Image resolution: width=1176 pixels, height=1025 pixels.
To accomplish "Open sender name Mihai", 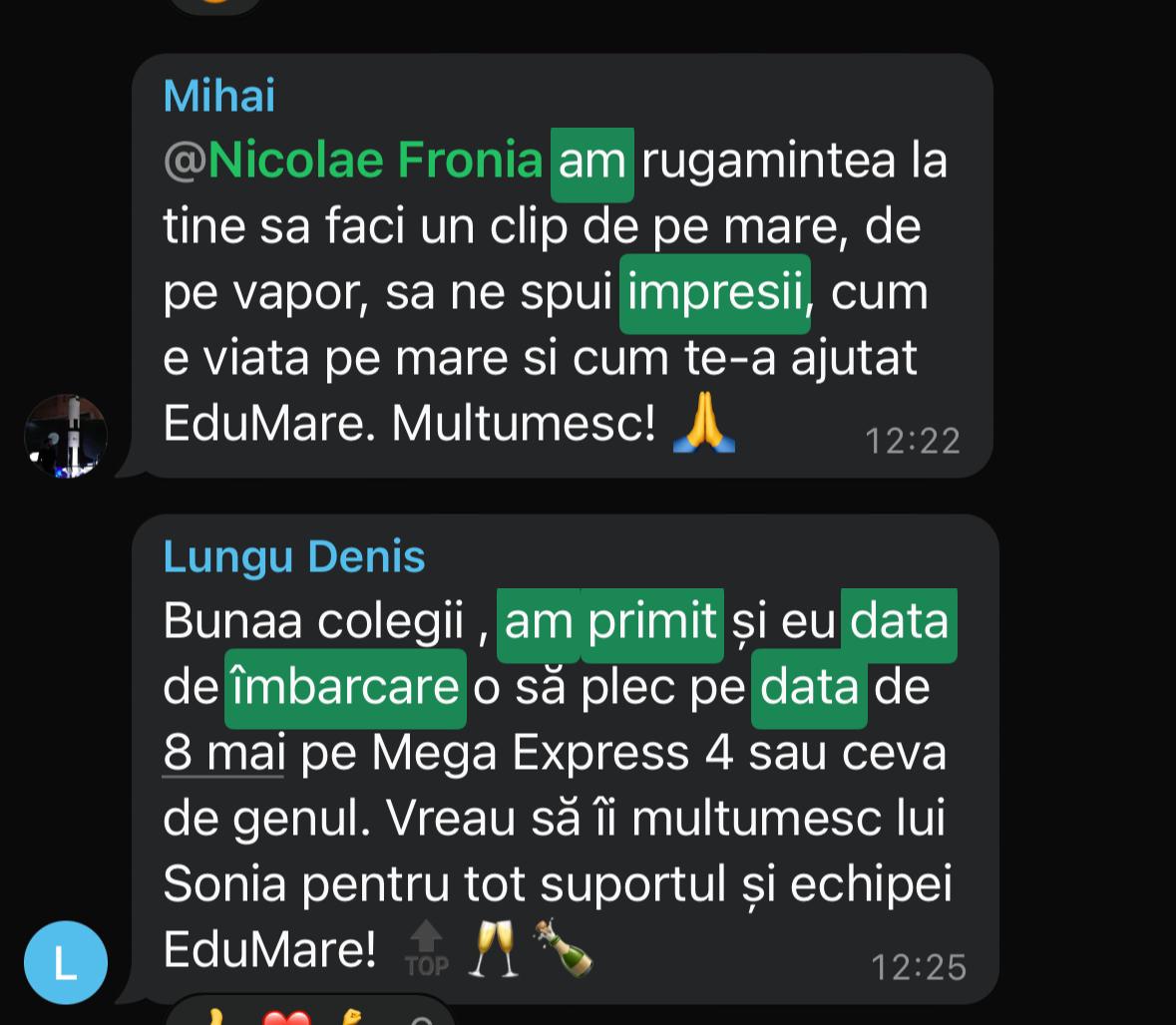I will [219, 96].
